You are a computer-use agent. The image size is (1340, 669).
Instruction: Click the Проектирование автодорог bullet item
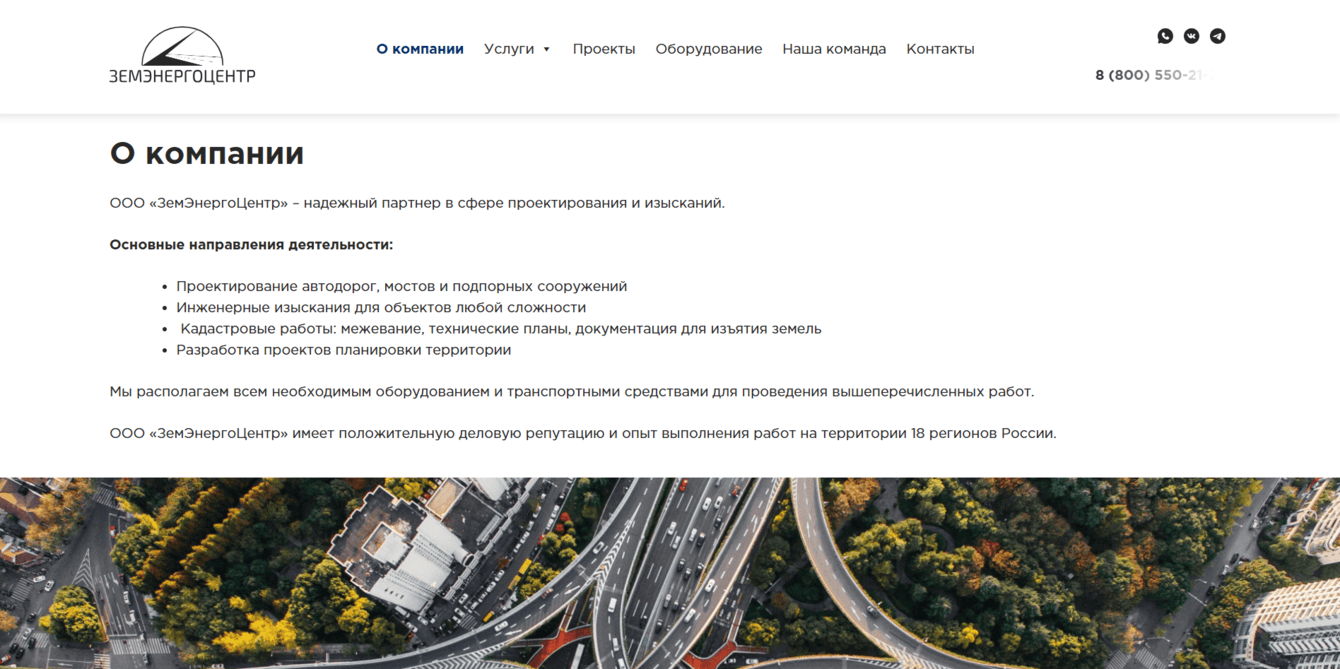pyautogui.click(x=401, y=285)
